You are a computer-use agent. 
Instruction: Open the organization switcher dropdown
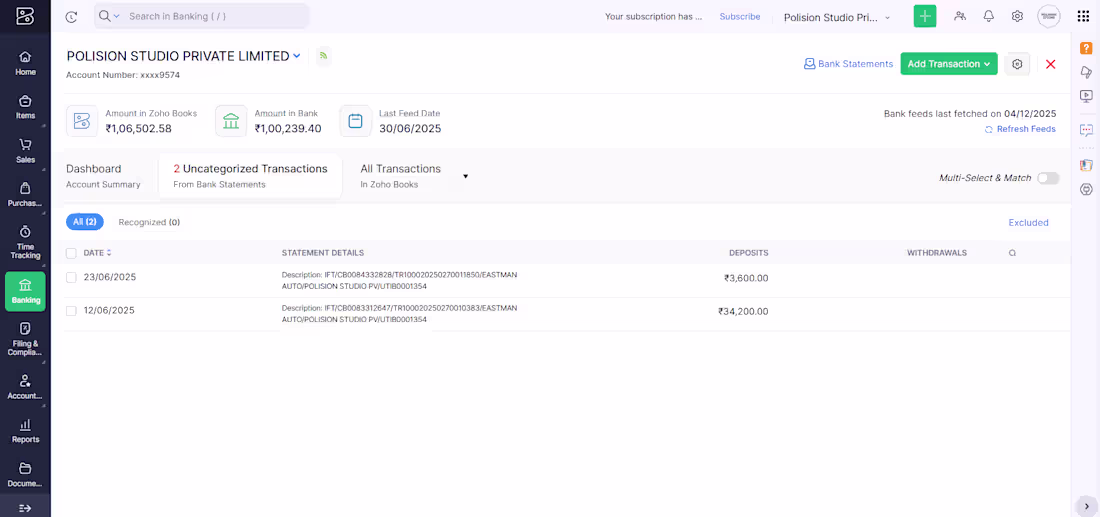point(837,18)
